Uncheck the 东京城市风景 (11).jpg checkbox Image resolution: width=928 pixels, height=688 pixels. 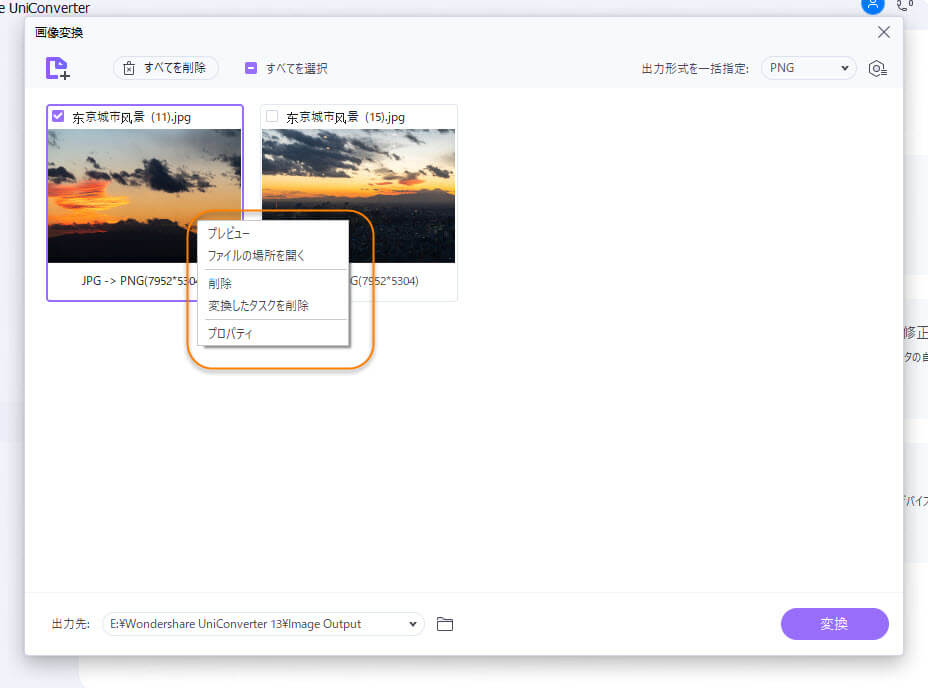click(x=58, y=116)
